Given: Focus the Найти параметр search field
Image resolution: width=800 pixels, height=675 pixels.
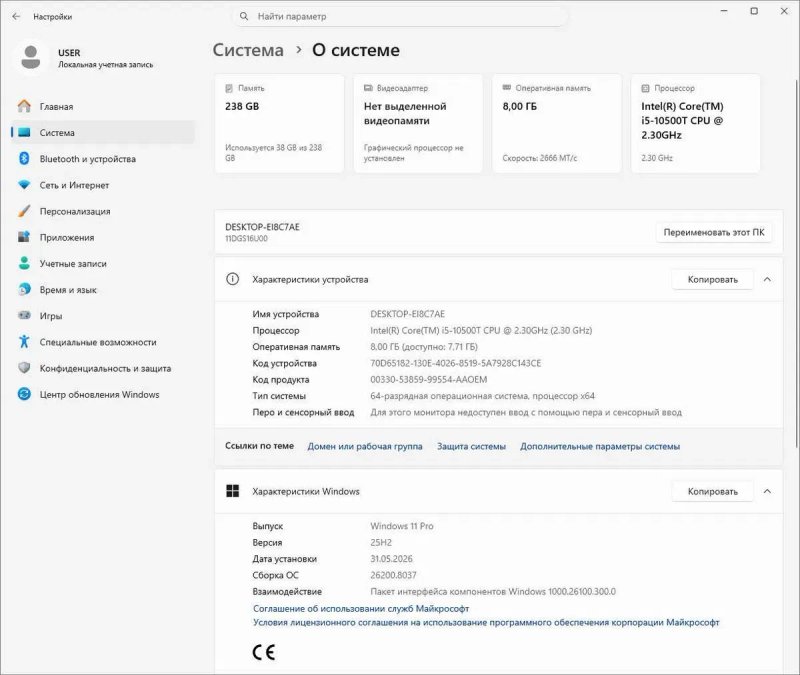Looking at the screenshot, I should (401, 16).
